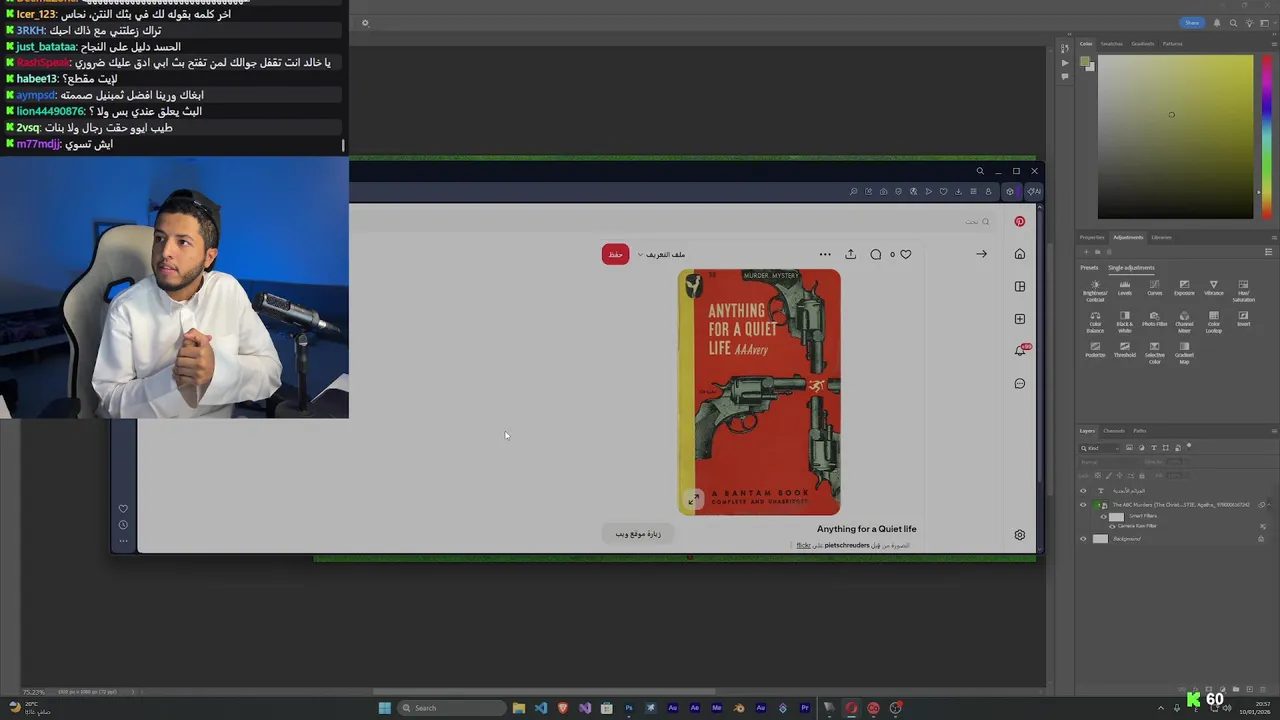The width and height of the screenshot is (1280, 720).
Task: Open pin comments bubble icon
Action: point(876,254)
